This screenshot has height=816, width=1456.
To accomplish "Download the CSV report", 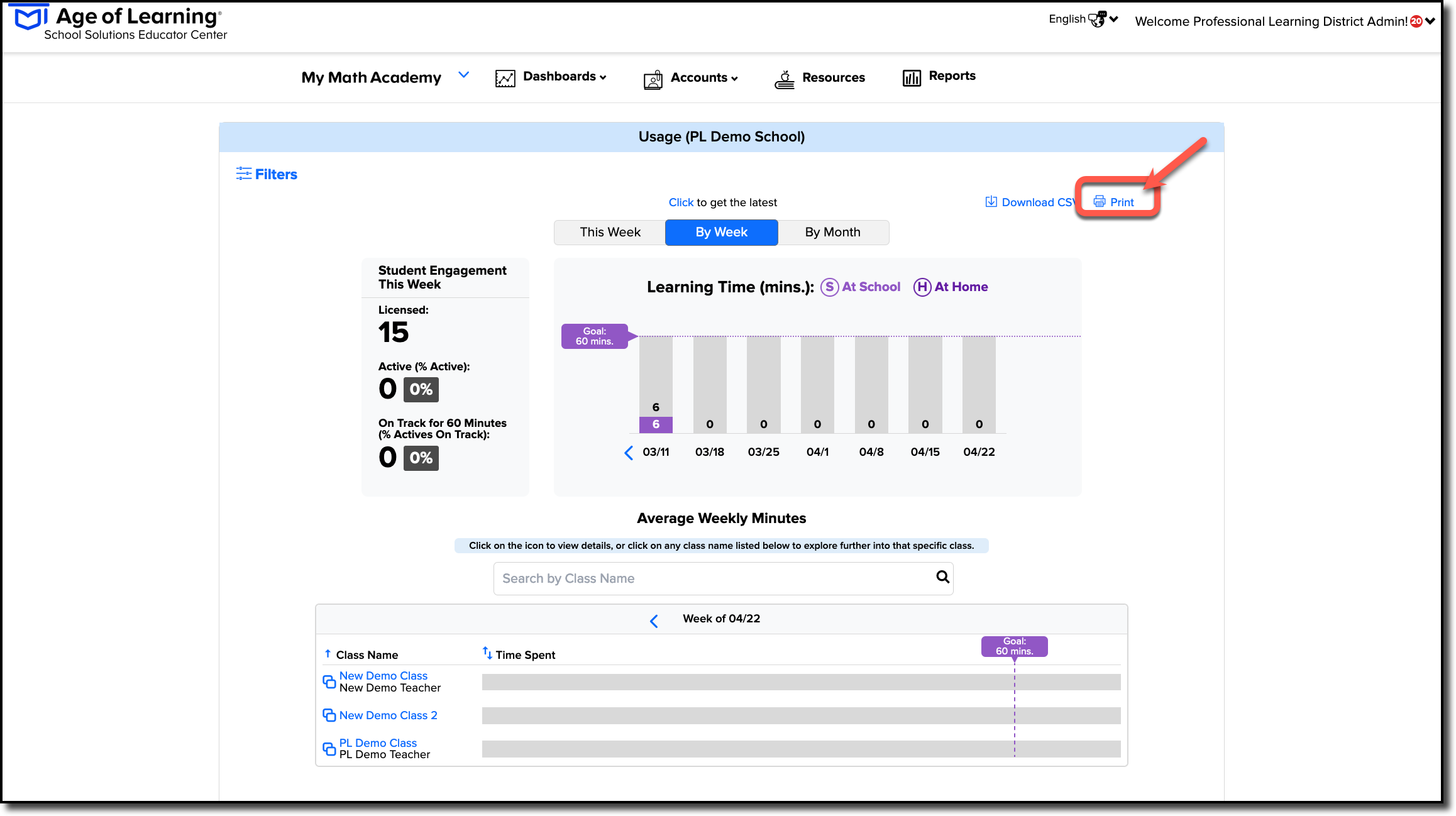I will pyautogui.click(x=1037, y=202).
